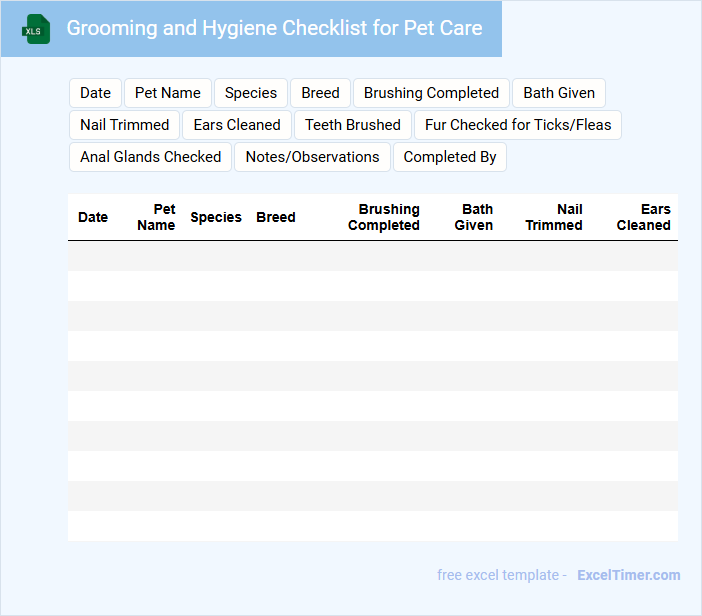
Task: Click the Teeth Brushed tag
Action: point(353,125)
